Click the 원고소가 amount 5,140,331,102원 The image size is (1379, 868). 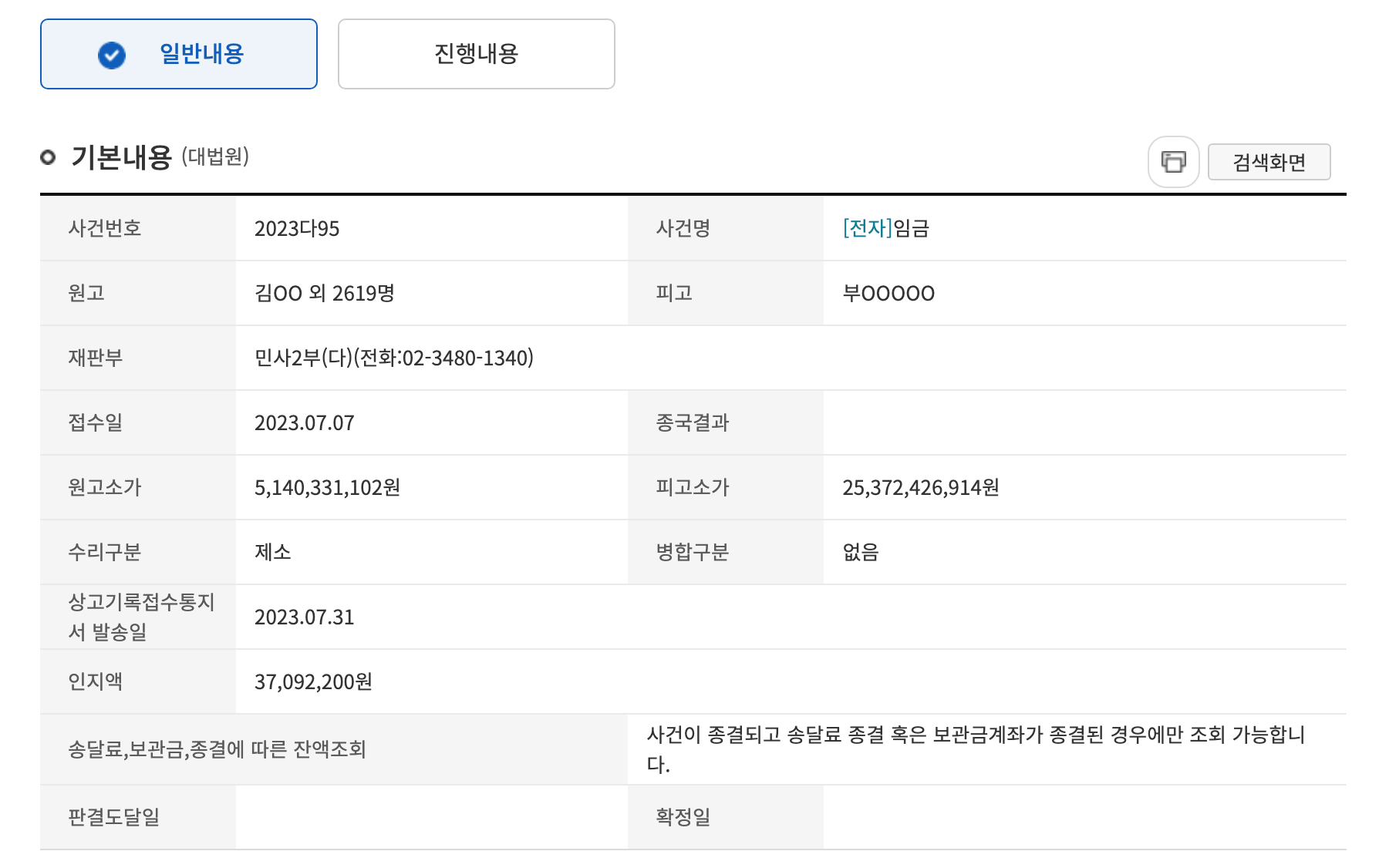point(327,488)
